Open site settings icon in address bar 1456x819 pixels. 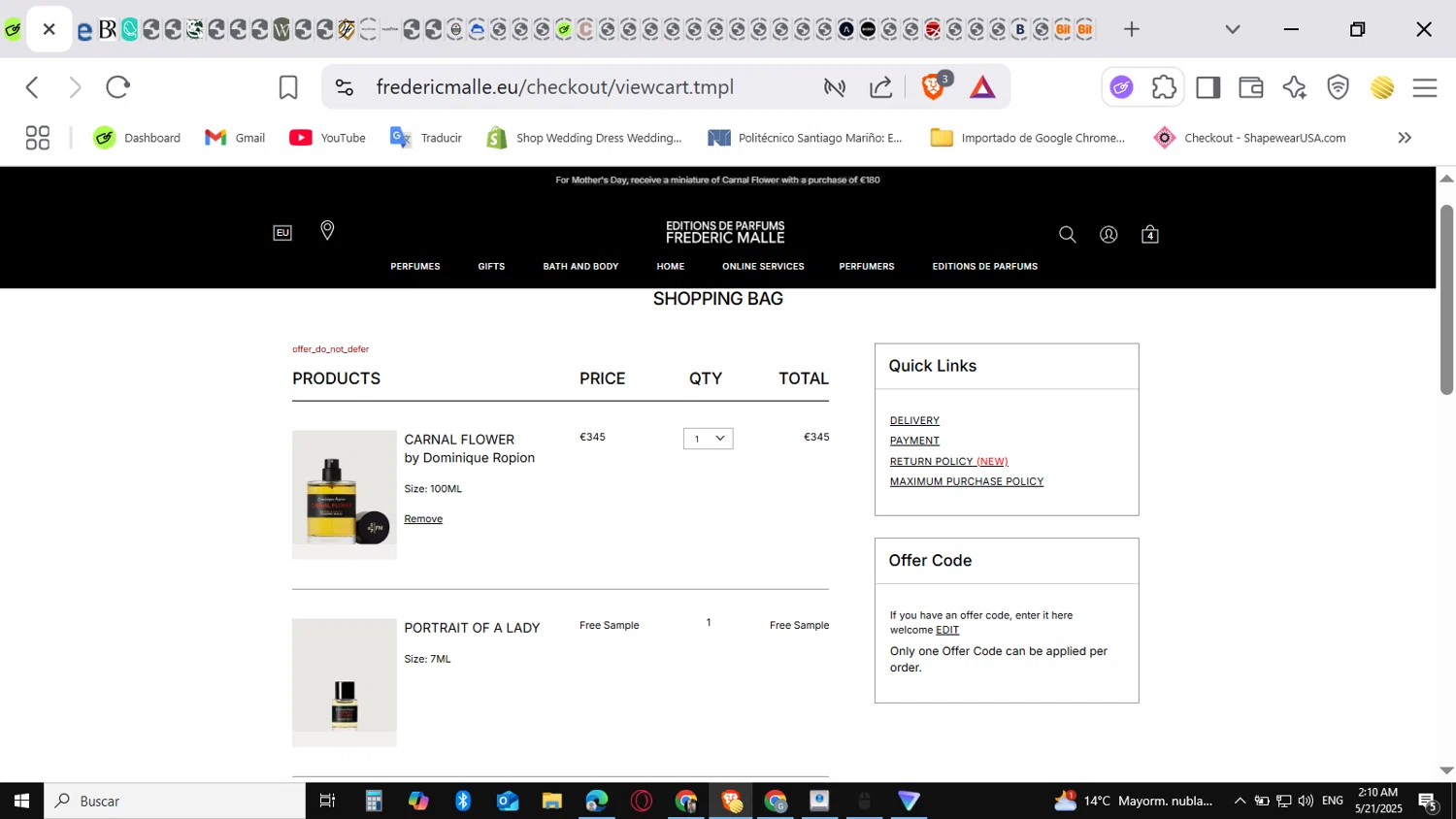point(345,87)
